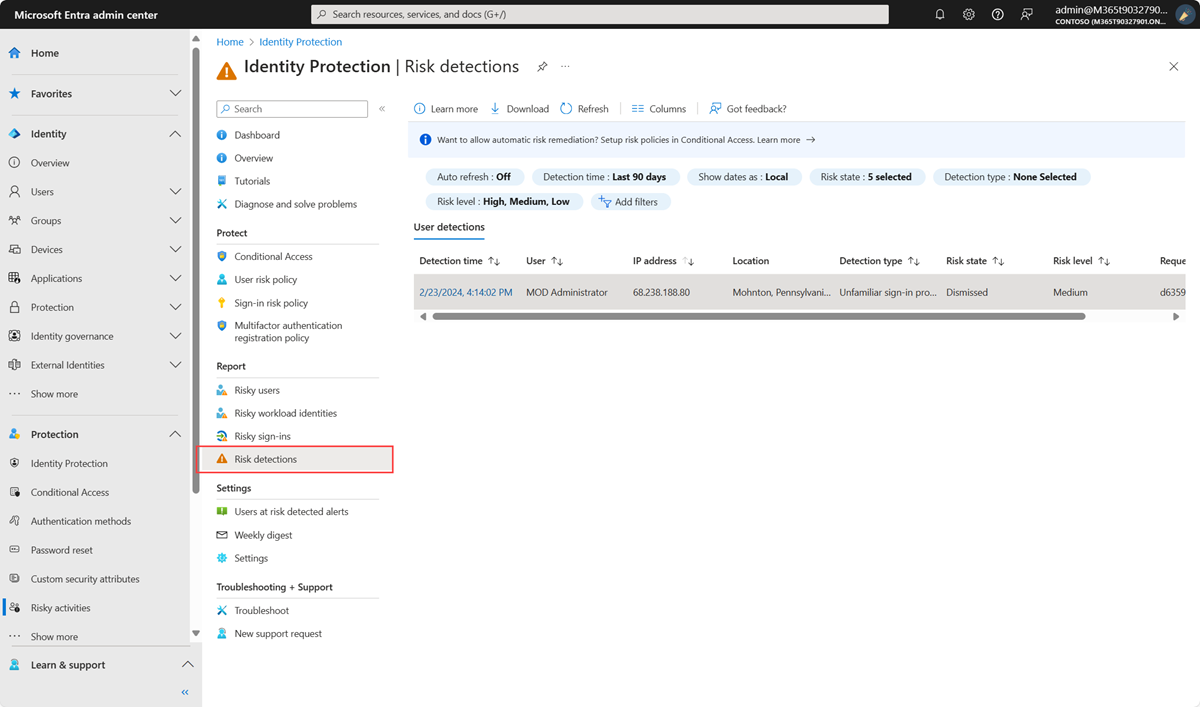Click the help question mark icon
Image resolution: width=1200 pixels, height=707 pixels.
coord(998,15)
